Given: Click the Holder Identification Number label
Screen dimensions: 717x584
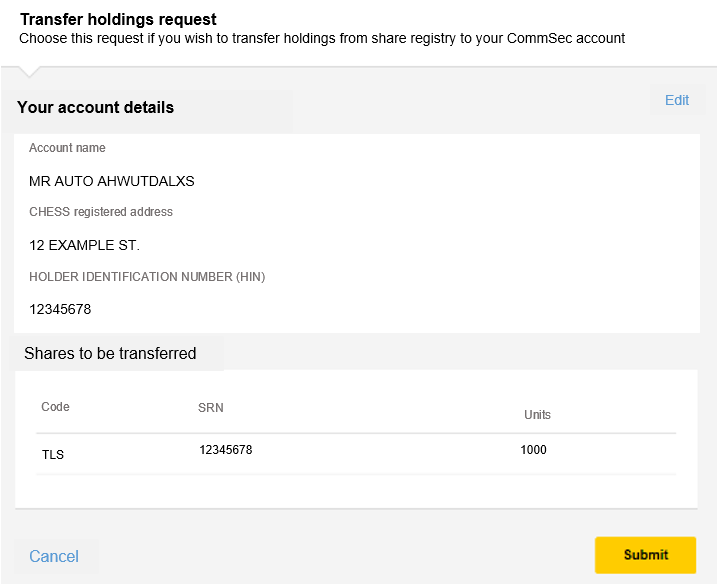Looking at the screenshot, I should 147,277.
